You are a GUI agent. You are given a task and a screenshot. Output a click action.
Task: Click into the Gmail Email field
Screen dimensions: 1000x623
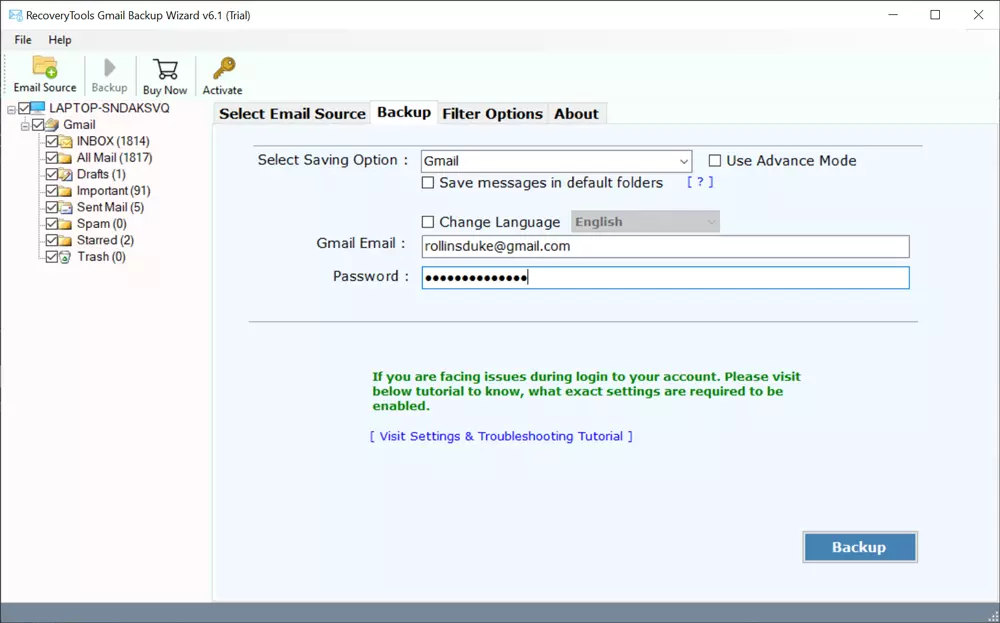tap(665, 247)
